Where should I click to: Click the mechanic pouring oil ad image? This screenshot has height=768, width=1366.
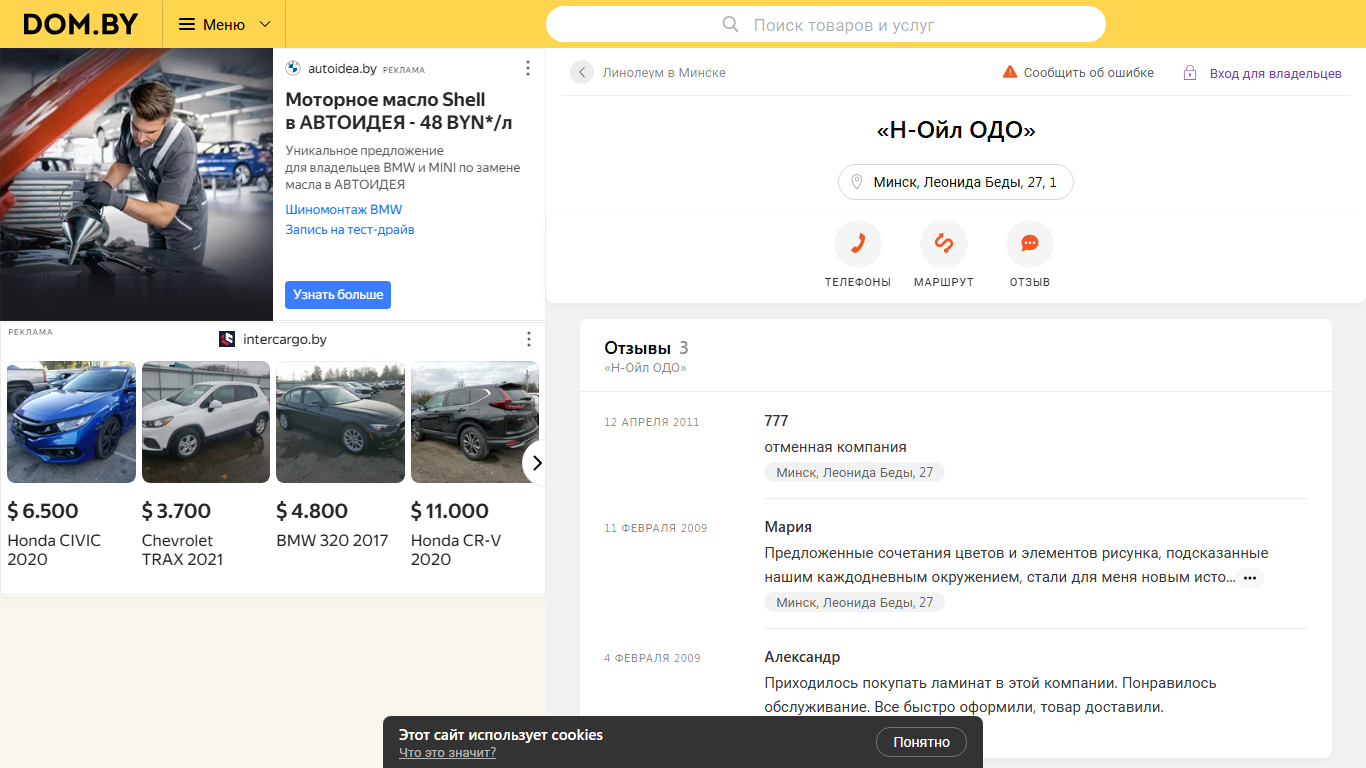point(136,184)
